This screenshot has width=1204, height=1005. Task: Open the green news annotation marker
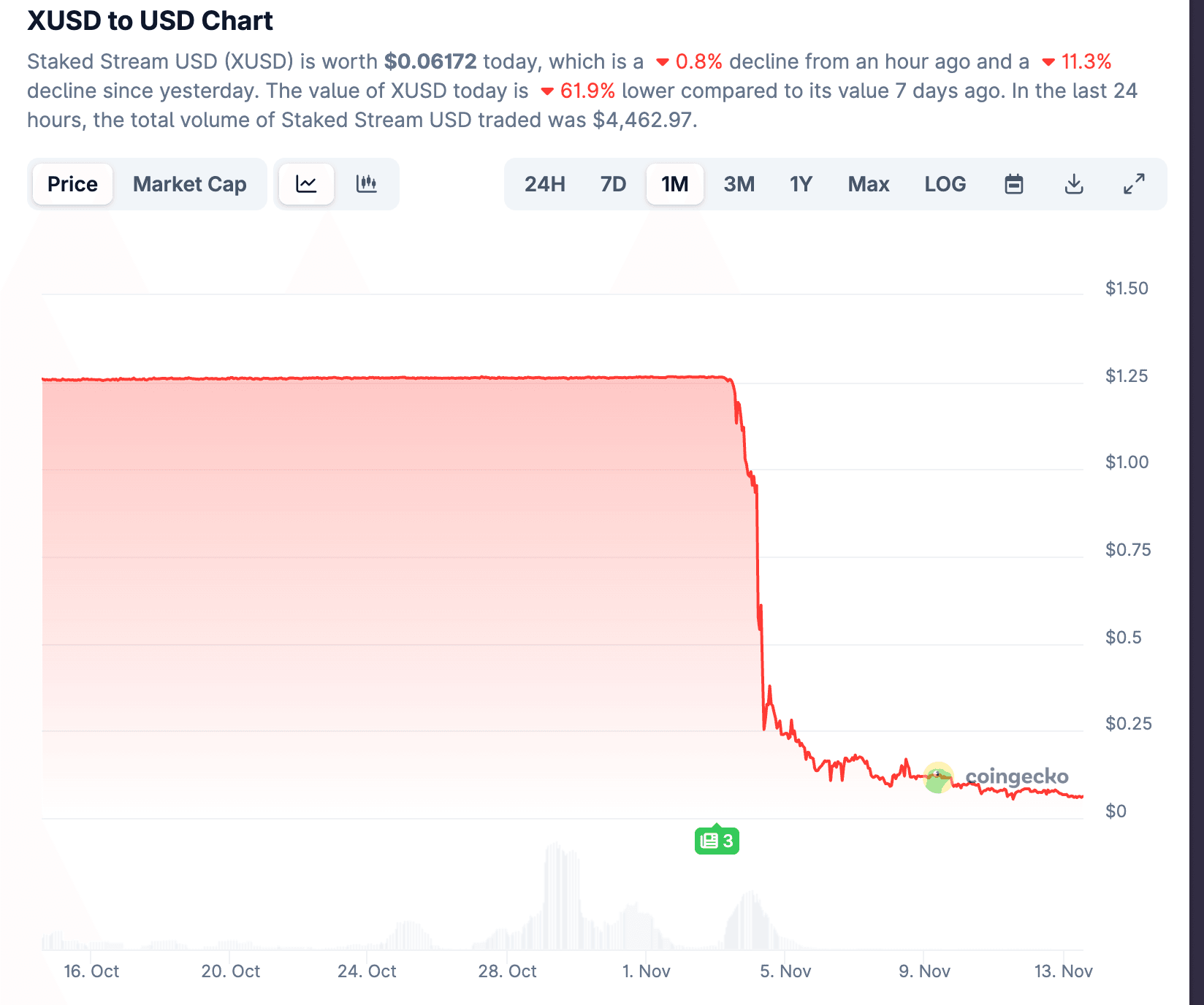(x=717, y=840)
